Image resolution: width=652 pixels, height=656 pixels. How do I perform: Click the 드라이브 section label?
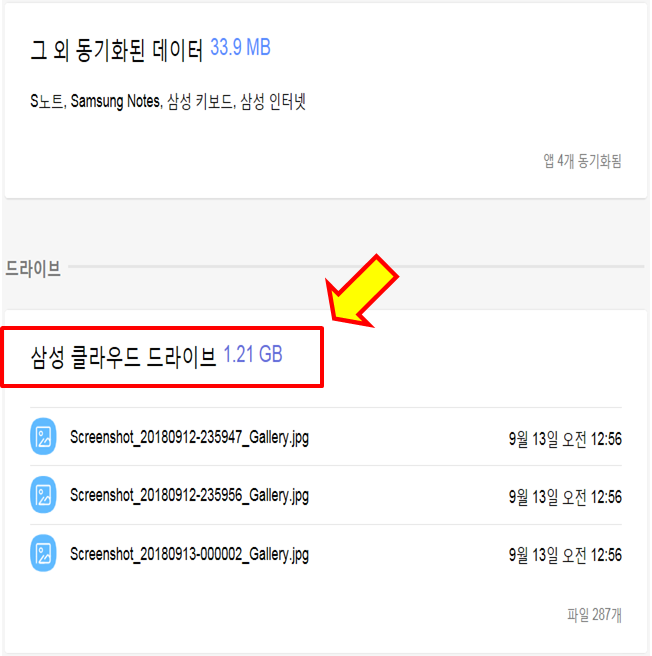tap(33, 268)
